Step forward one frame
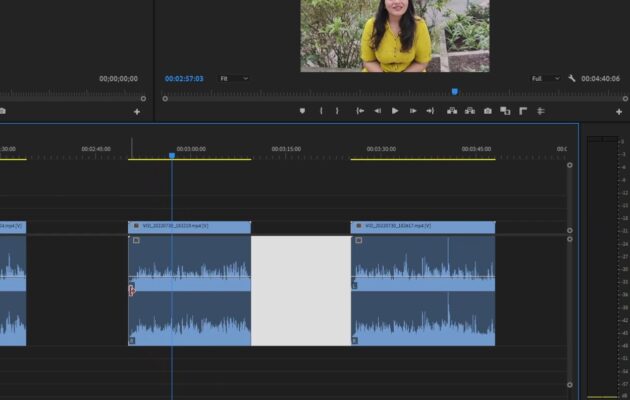630x400 pixels. click(412, 111)
